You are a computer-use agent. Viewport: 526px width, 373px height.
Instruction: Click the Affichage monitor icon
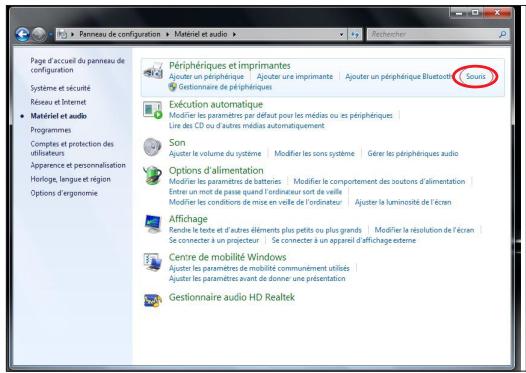tap(153, 224)
